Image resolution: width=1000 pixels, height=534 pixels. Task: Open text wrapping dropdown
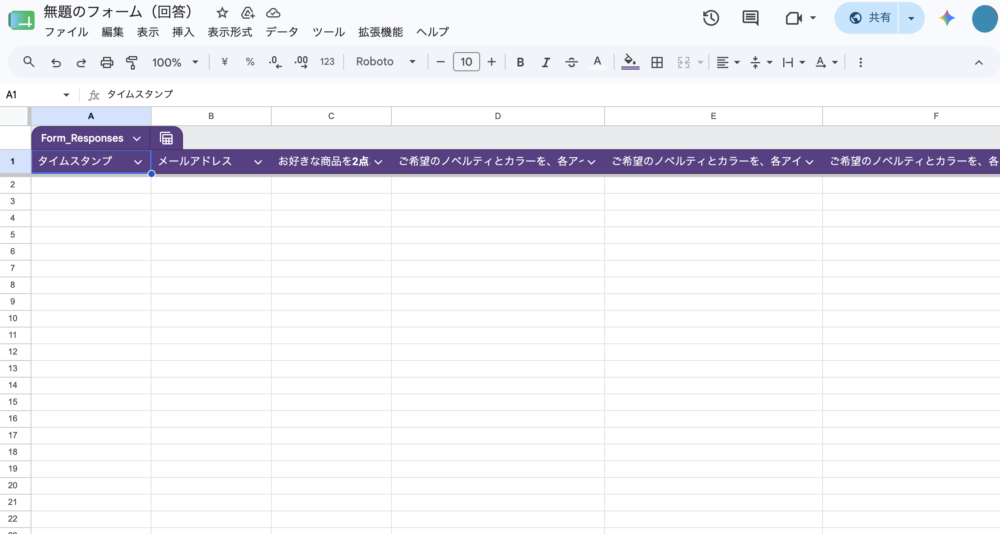[x=793, y=62]
